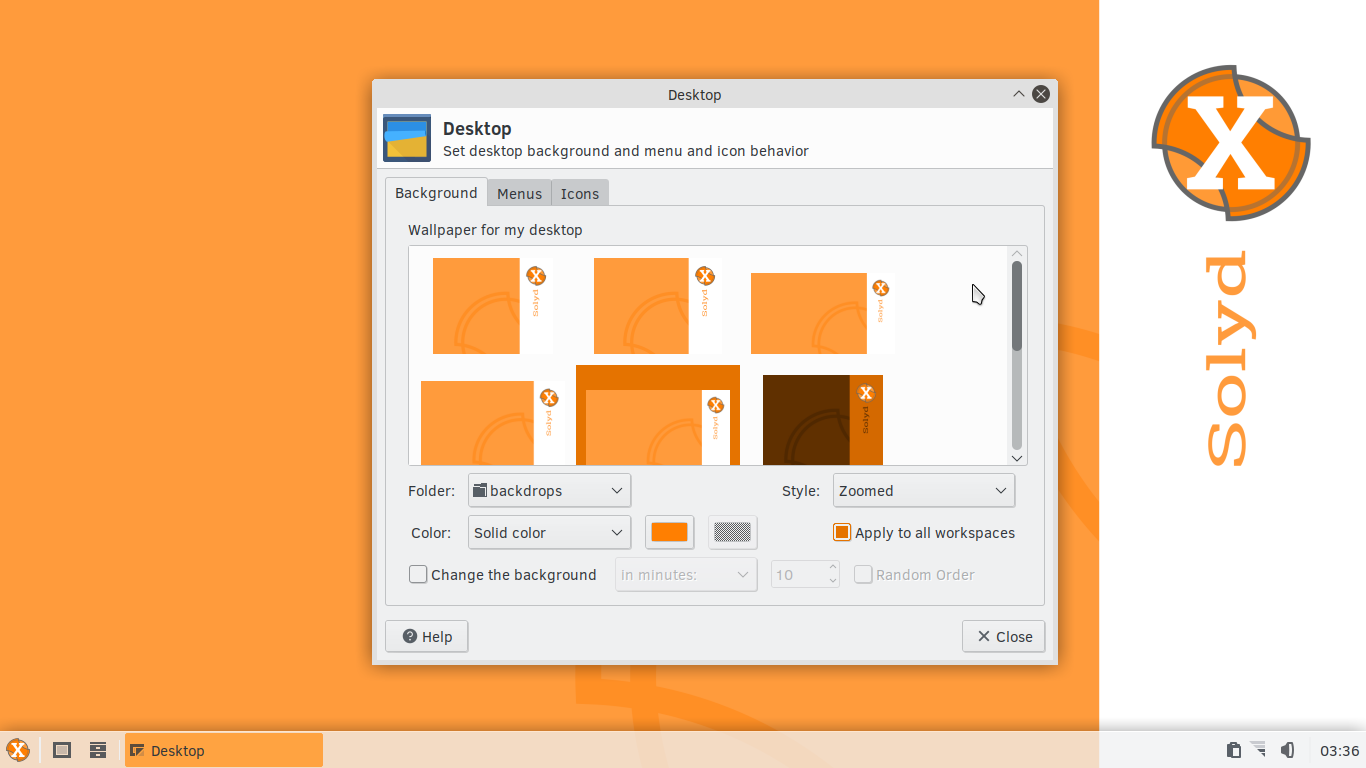Open the Color Solid color dropdown

tap(549, 533)
